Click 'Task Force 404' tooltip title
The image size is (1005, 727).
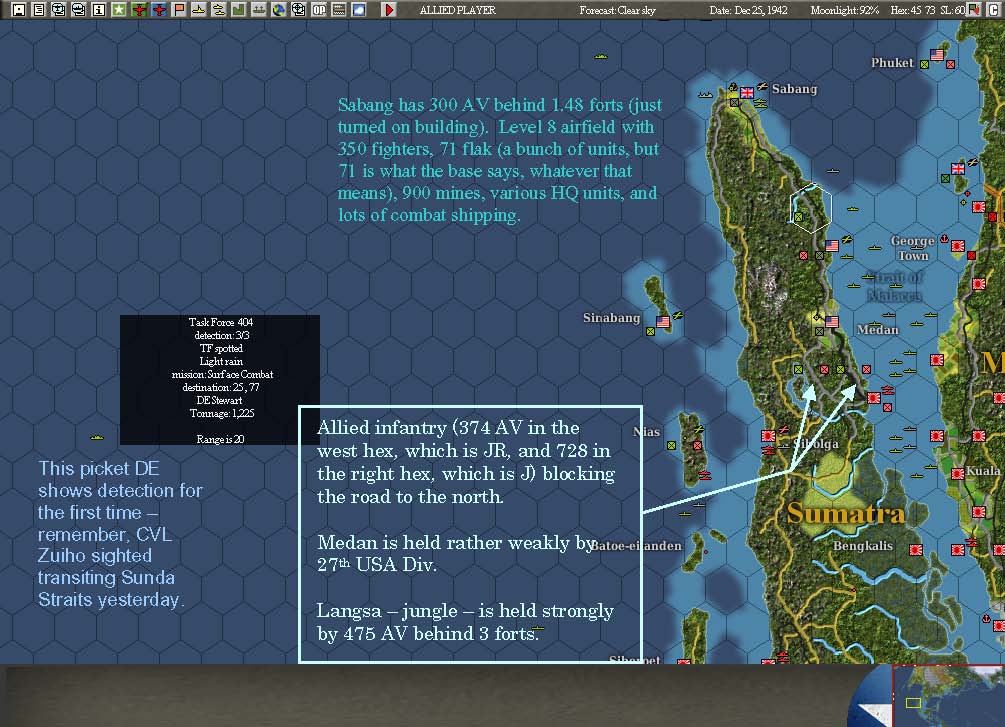(220, 322)
